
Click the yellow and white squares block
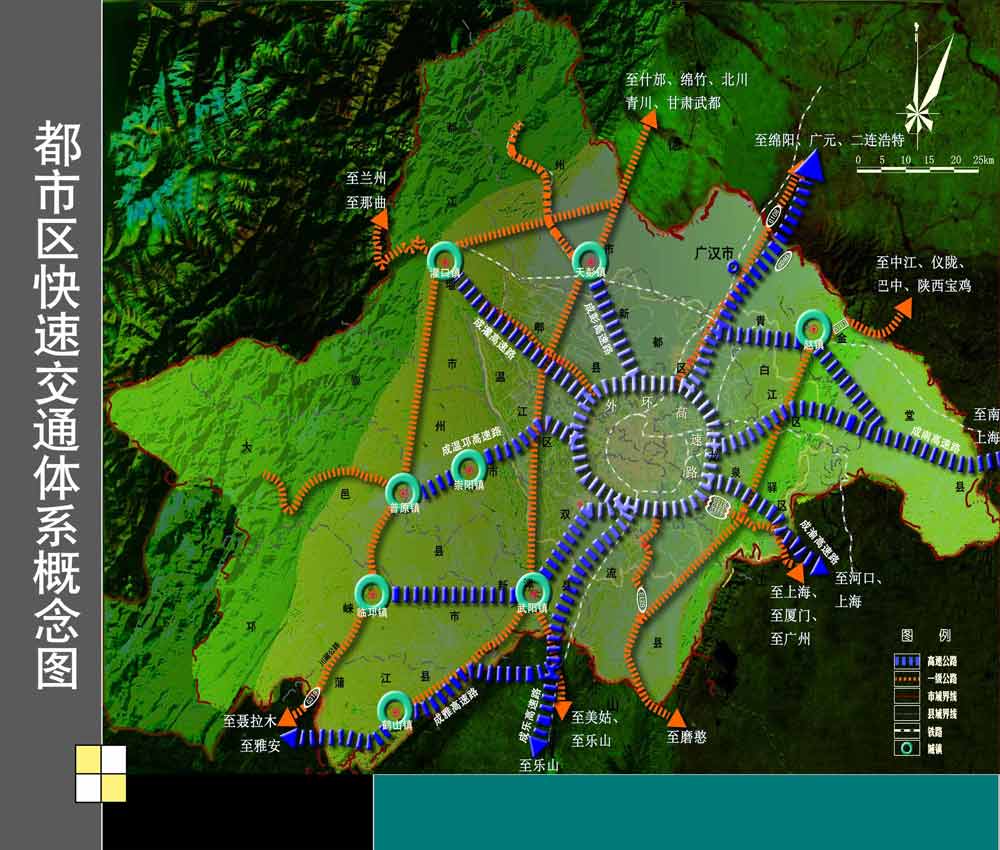click(x=101, y=774)
